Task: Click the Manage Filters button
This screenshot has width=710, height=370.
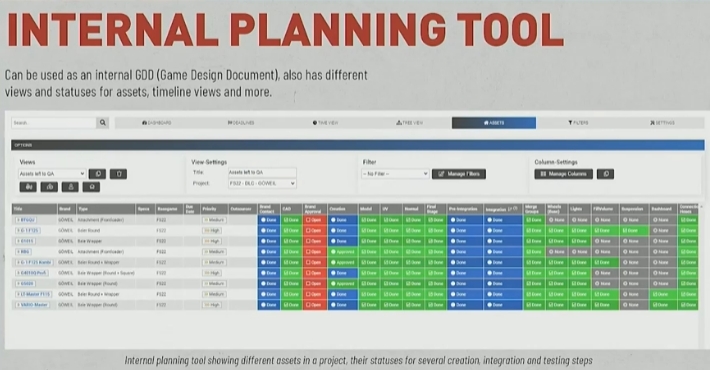Action: (459, 174)
